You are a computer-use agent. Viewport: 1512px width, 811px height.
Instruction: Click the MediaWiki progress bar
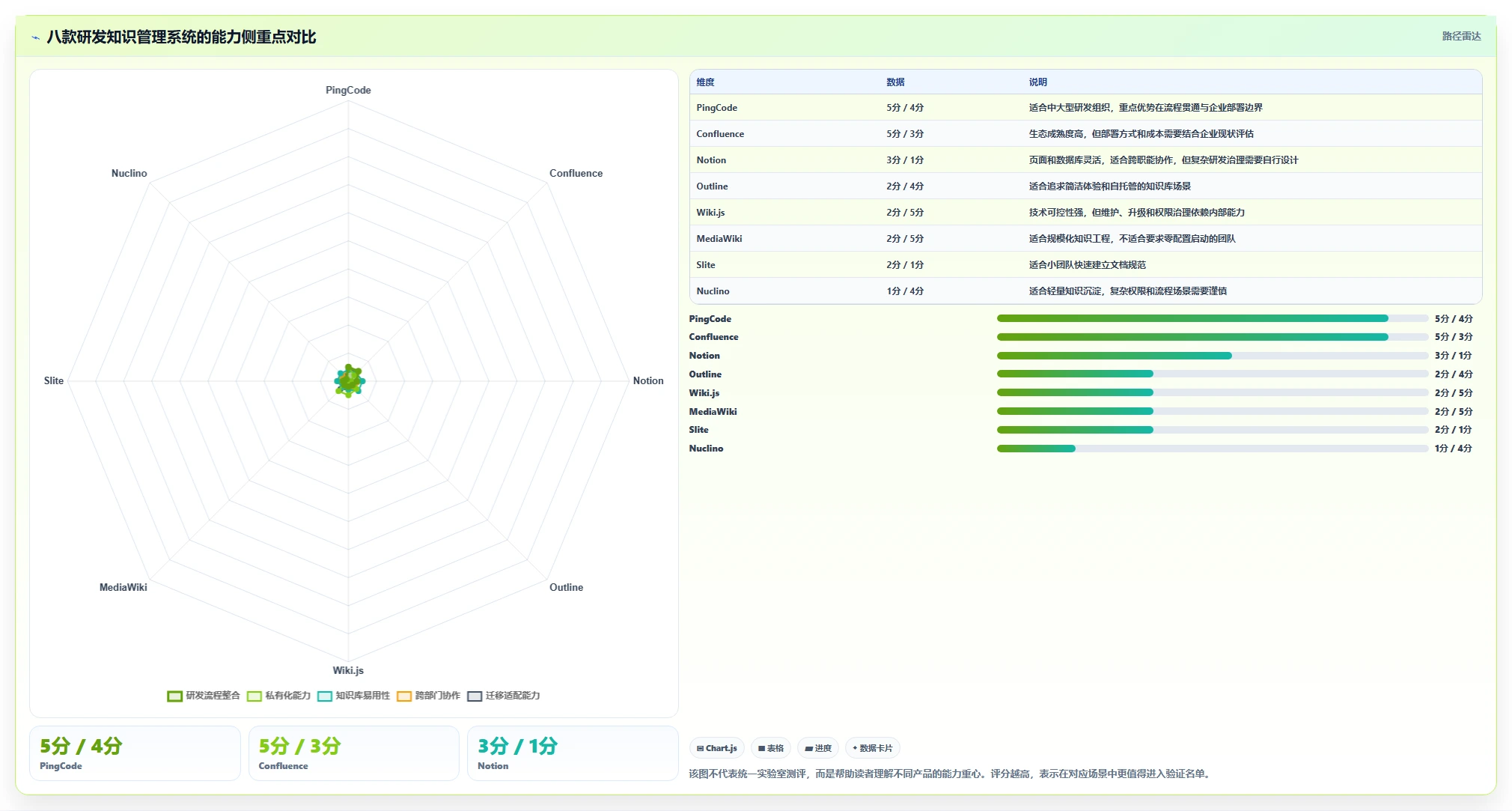click(1213, 411)
